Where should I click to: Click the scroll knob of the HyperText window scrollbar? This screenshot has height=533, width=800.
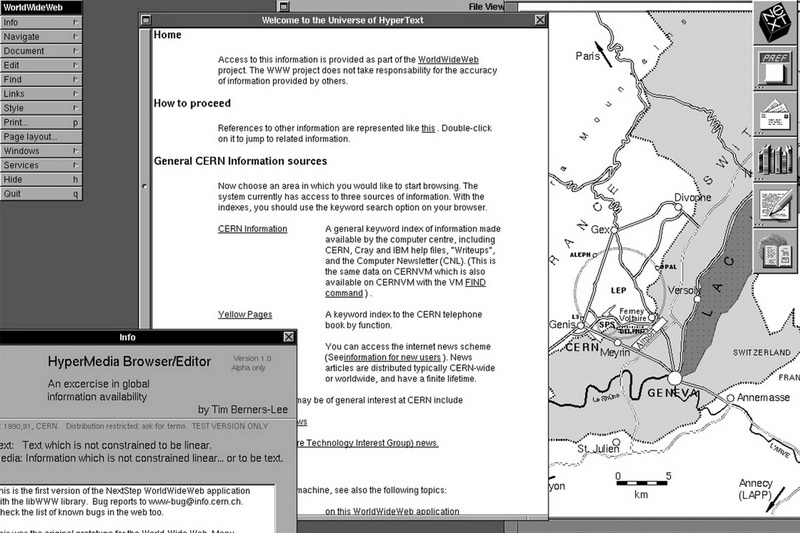[x=144, y=186]
